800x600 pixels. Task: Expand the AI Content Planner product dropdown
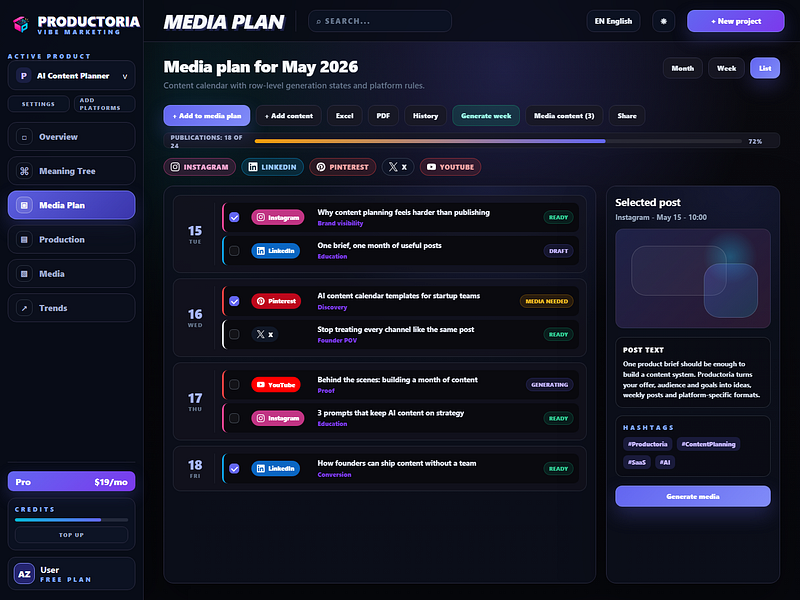click(71, 76)
